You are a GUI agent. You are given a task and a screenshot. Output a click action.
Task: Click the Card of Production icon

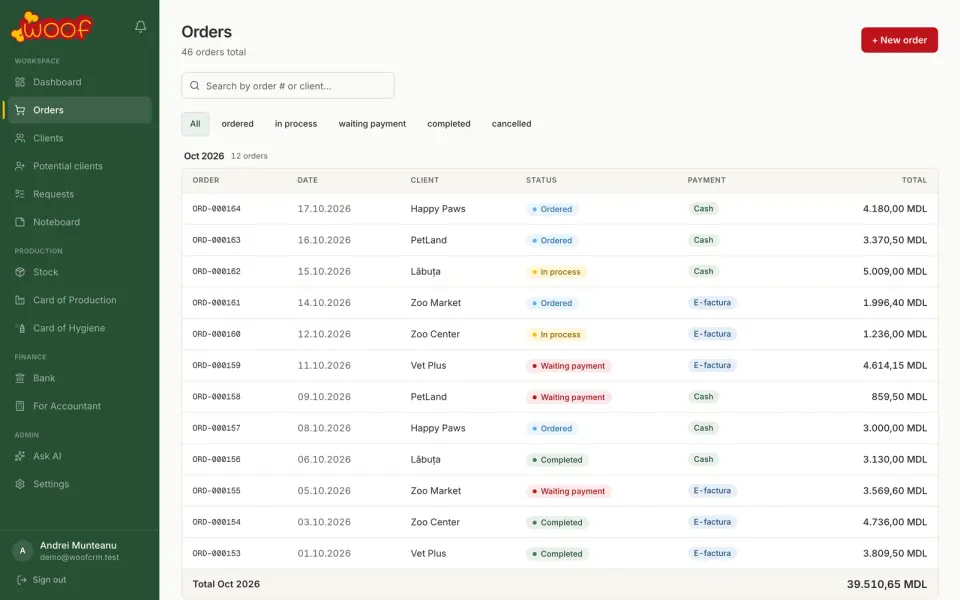tap(20, 300)
